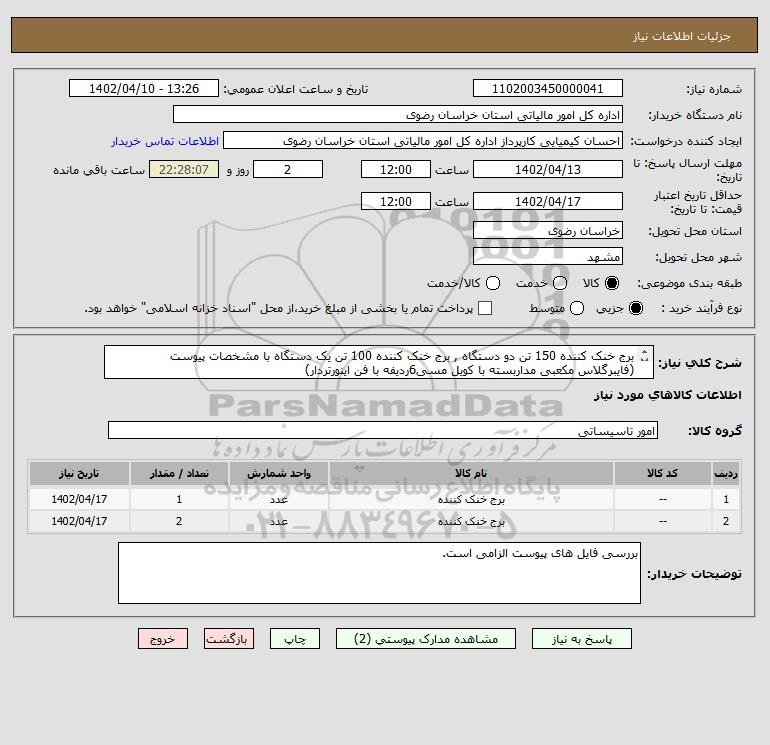770x745 pixels.
Task: Click the نام کالا column header
Action: (x=471, y=473)
